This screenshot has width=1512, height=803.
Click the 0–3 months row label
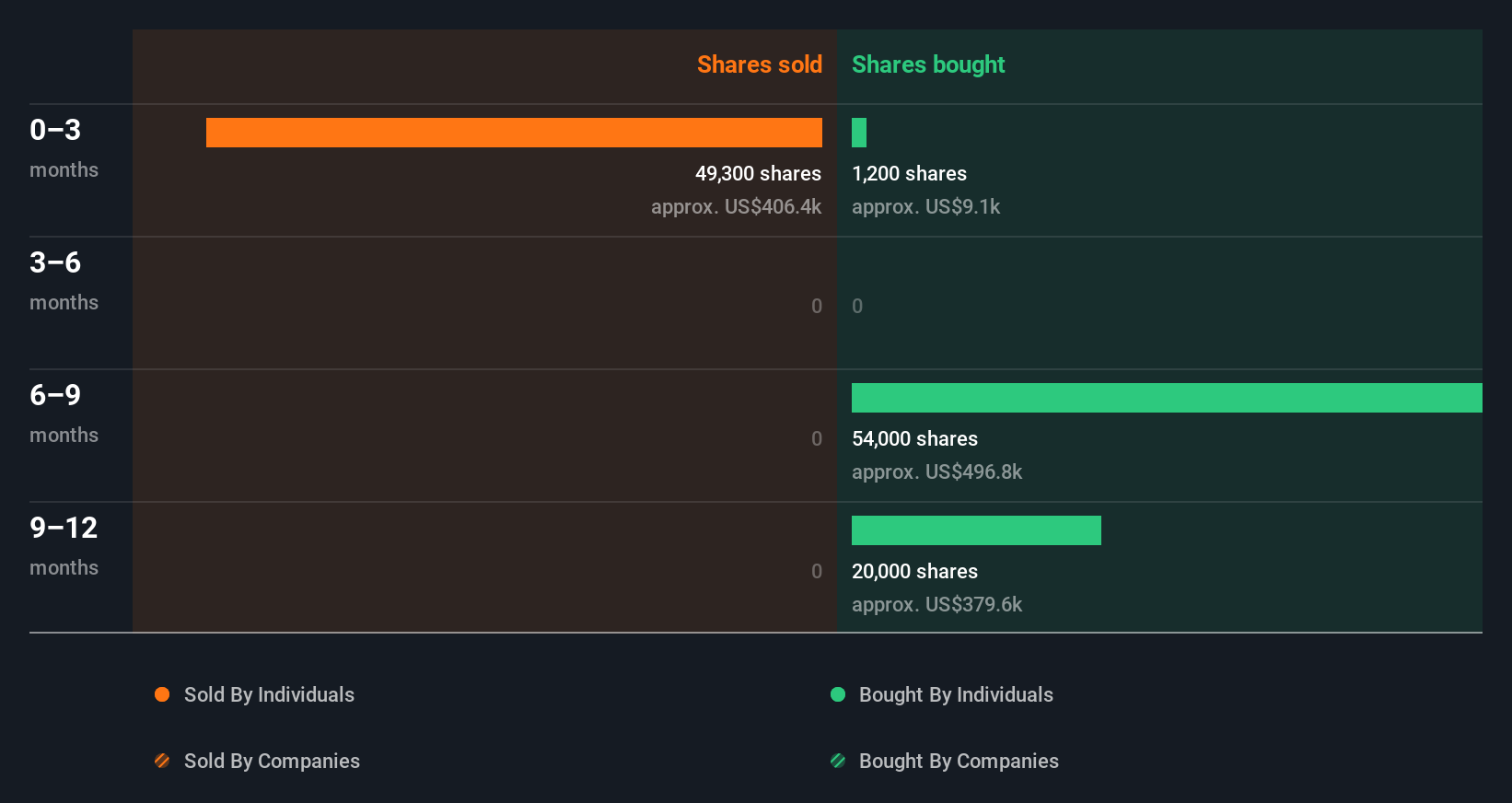click(64, 148)
